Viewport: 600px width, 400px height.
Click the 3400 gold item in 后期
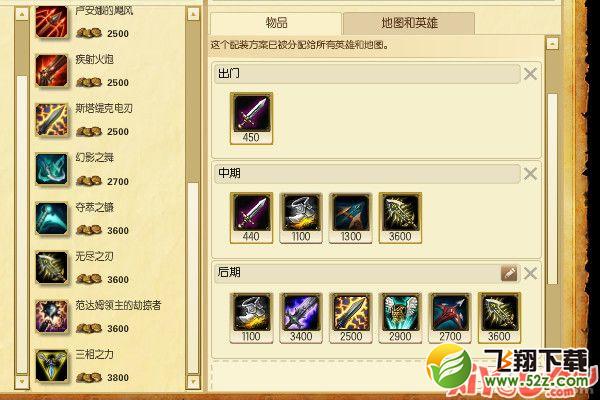point(301,318)
